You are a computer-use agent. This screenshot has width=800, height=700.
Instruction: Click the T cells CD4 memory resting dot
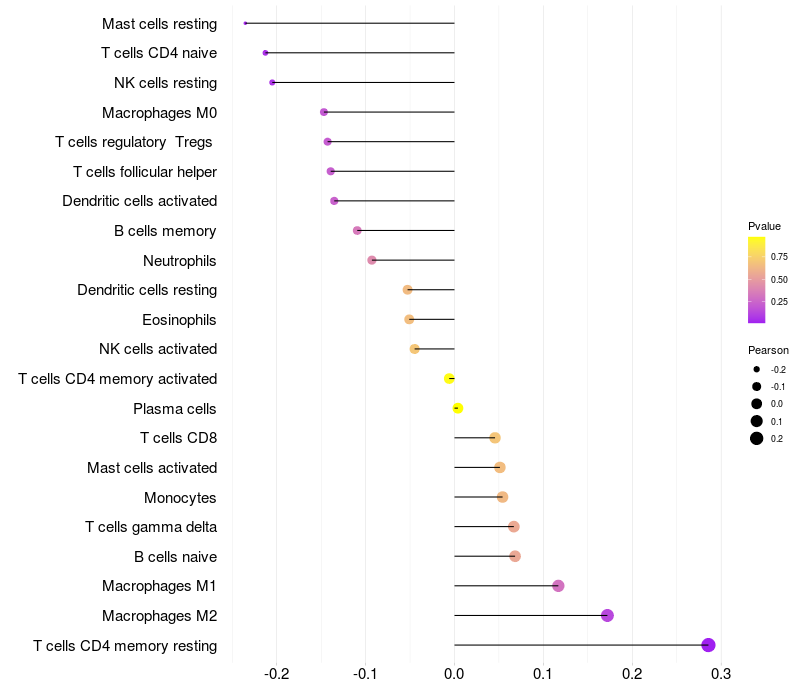point(708,645)
